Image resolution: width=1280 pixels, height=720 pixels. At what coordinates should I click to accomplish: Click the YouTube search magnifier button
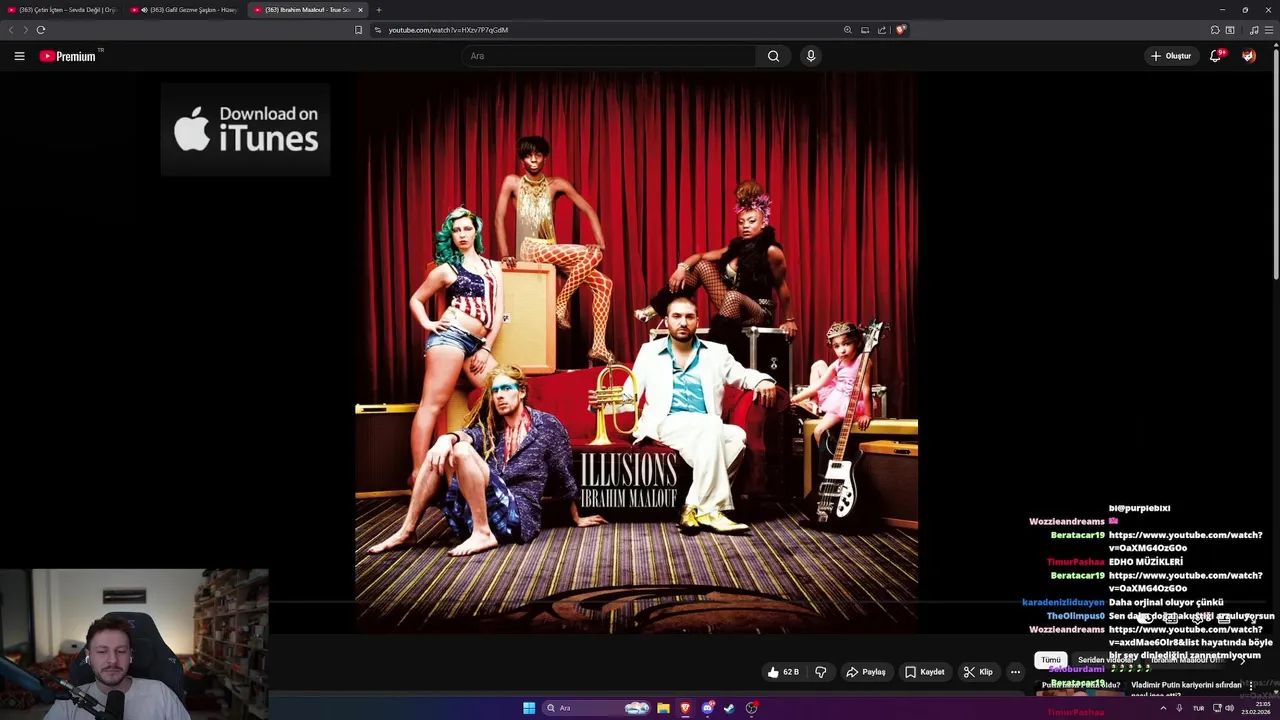(x=773, y=56)
